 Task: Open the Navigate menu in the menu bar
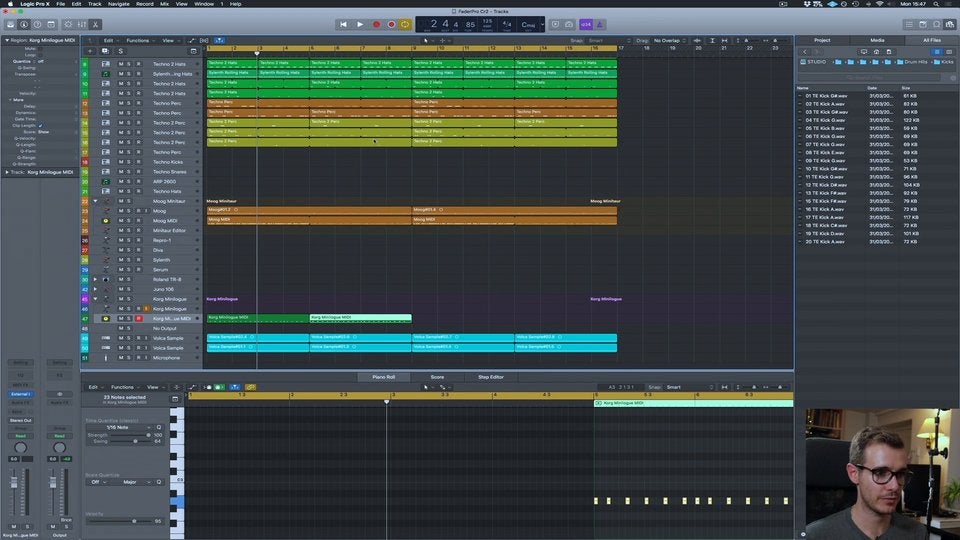tap(118, 4)
